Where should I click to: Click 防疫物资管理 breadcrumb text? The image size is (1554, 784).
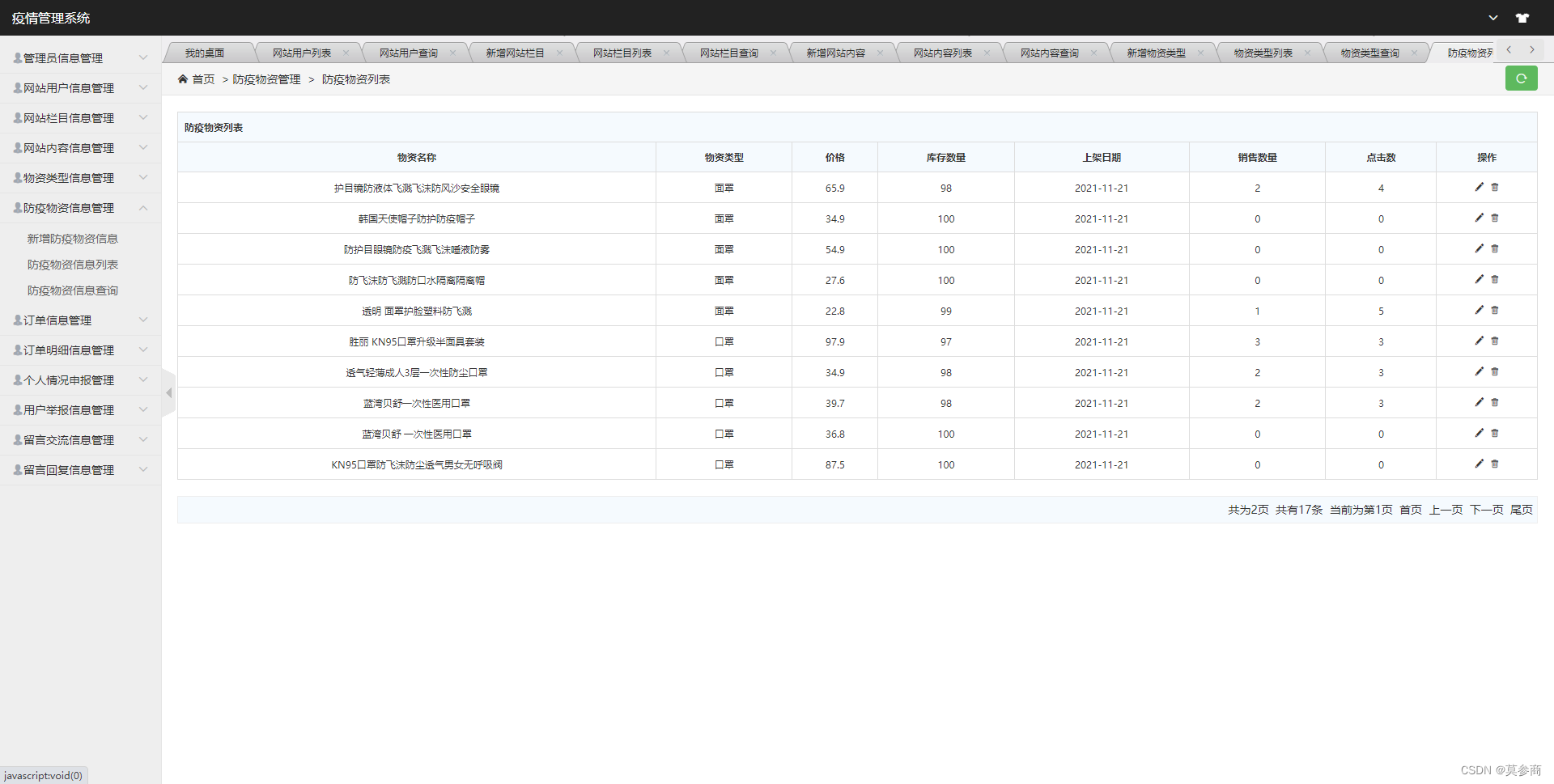click(267, 79)
